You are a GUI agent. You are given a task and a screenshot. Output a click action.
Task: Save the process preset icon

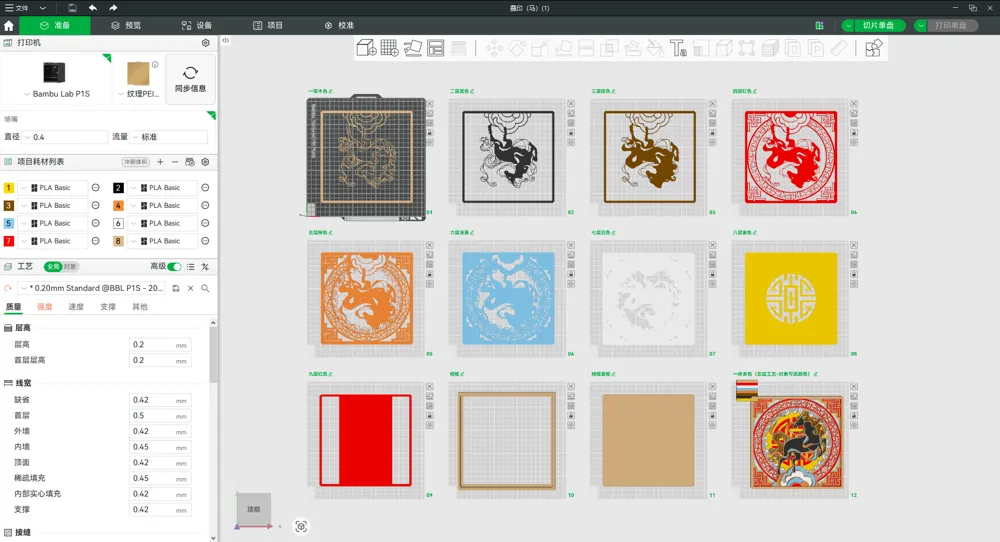click(176, 288)
